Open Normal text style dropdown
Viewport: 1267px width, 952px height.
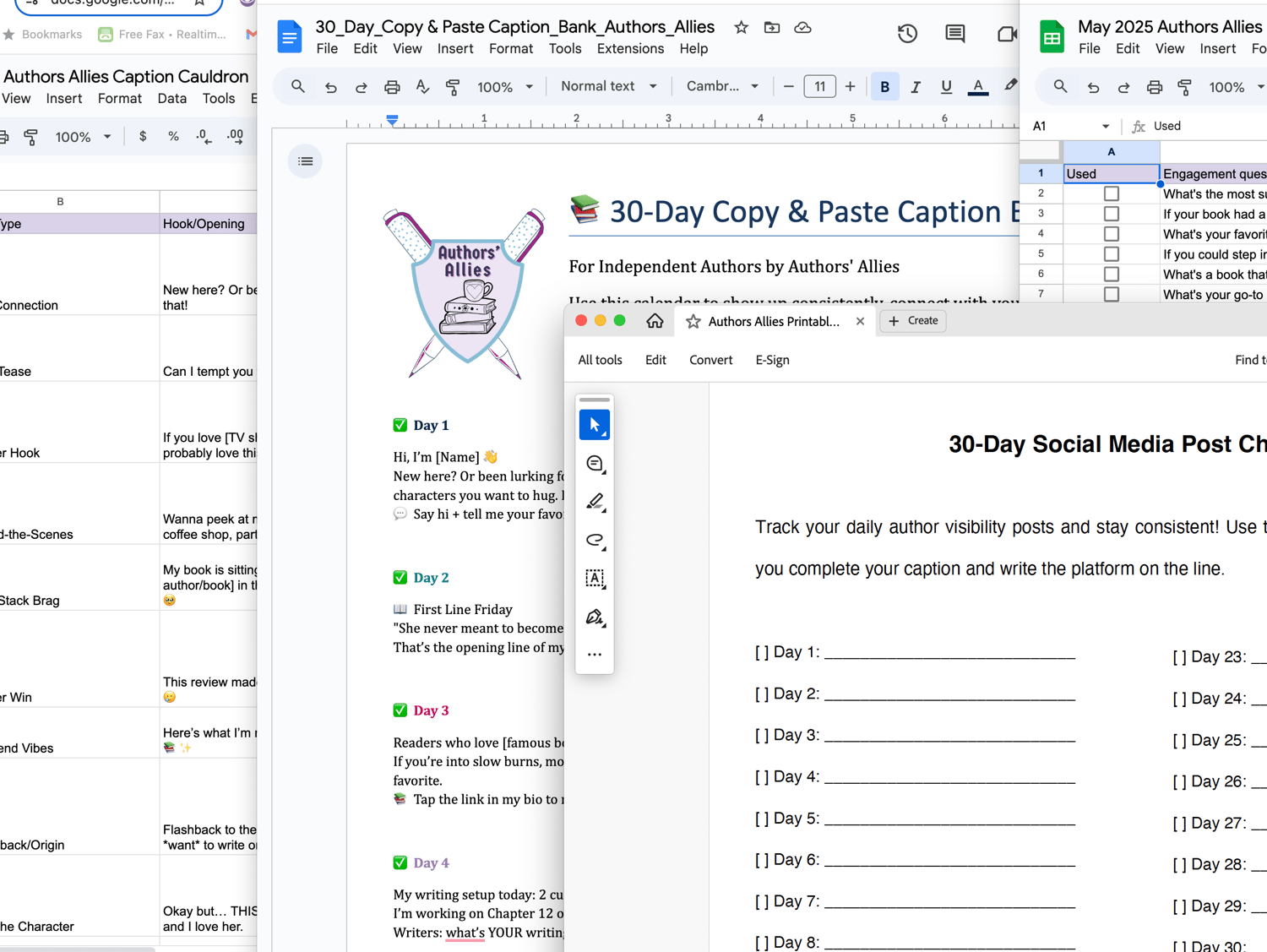coord(608,86)
